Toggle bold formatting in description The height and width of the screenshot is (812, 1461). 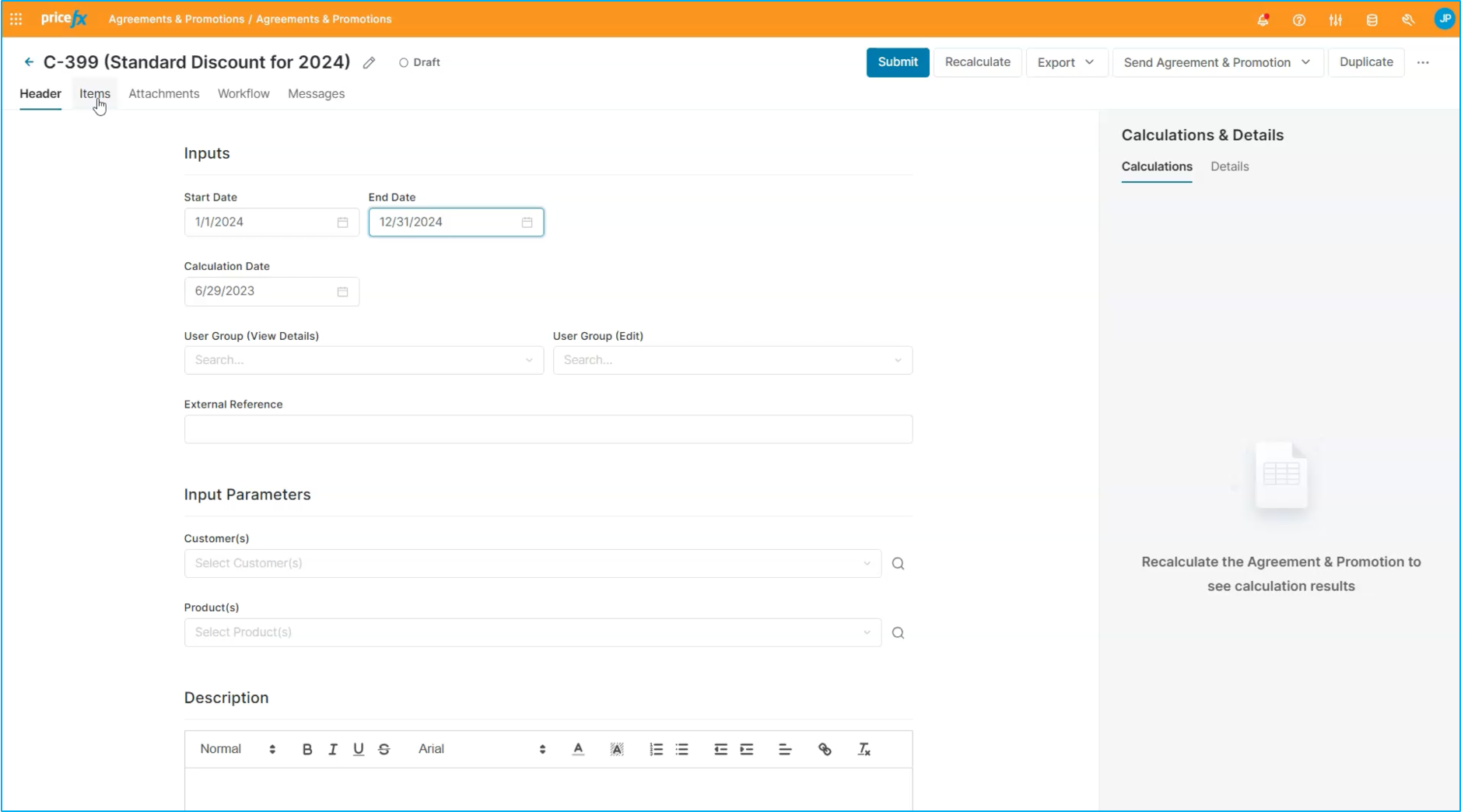pos(307,750)
